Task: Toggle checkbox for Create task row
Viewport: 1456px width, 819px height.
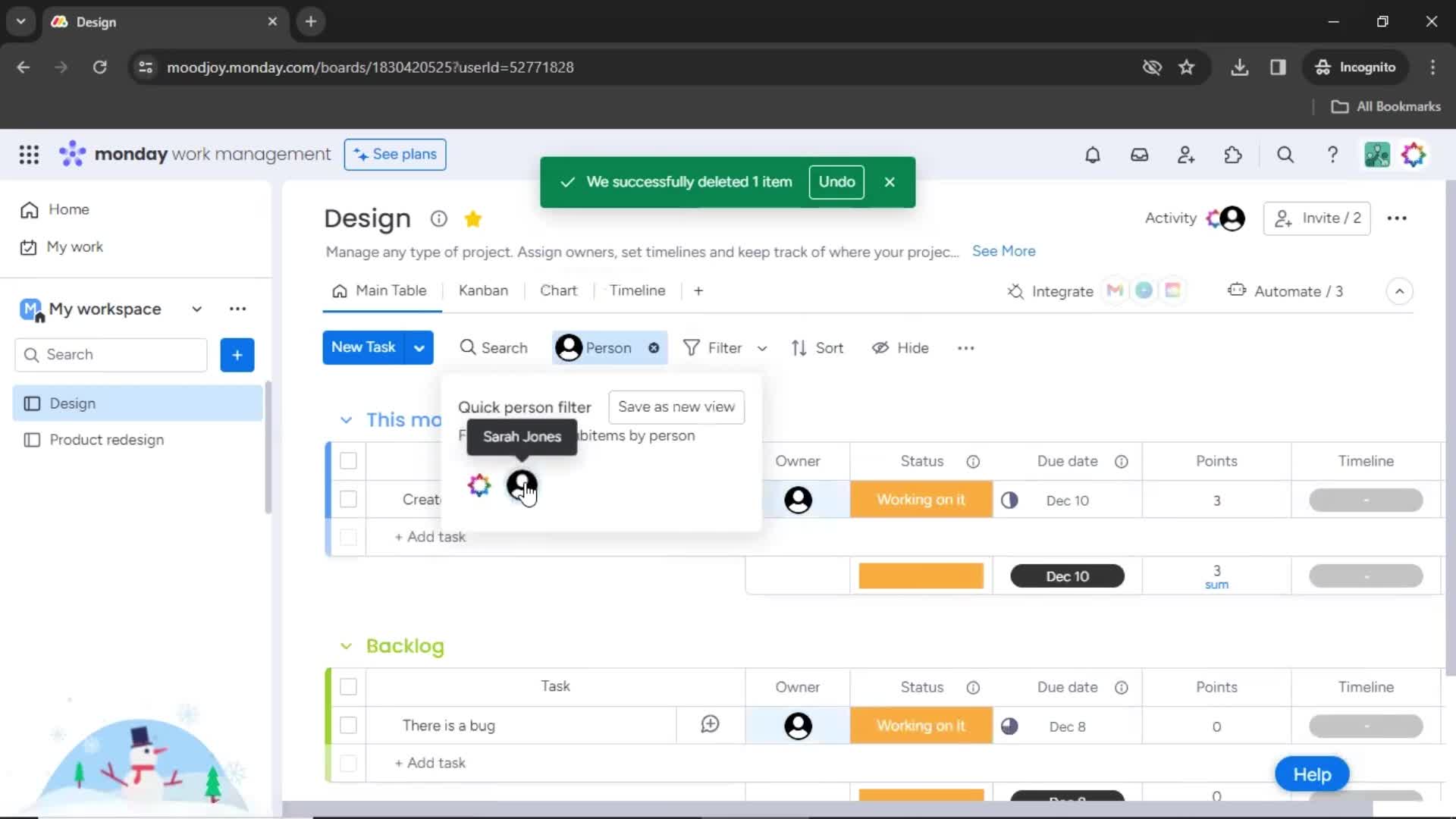Action: (348, 499)
